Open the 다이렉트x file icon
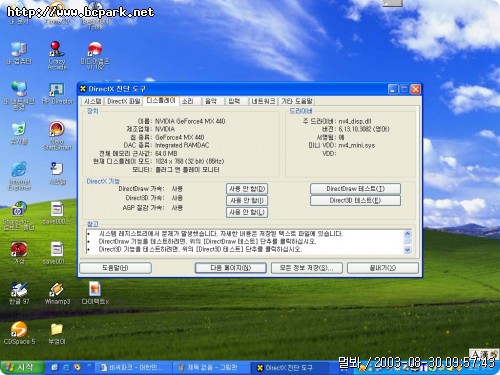 [95, 293]
